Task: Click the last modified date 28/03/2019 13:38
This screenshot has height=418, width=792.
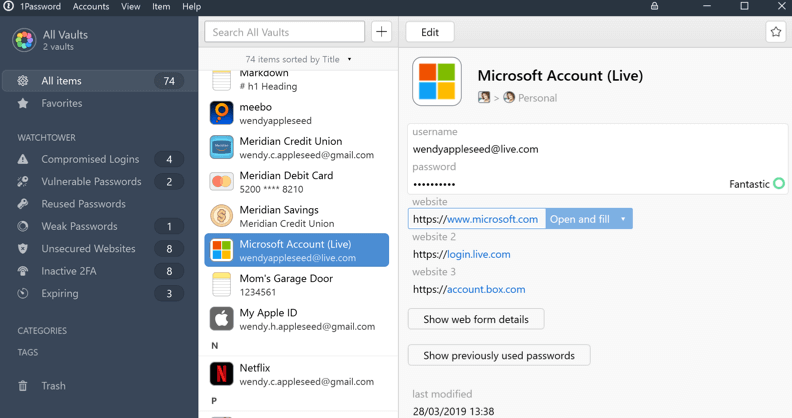Action: (453, 411)
